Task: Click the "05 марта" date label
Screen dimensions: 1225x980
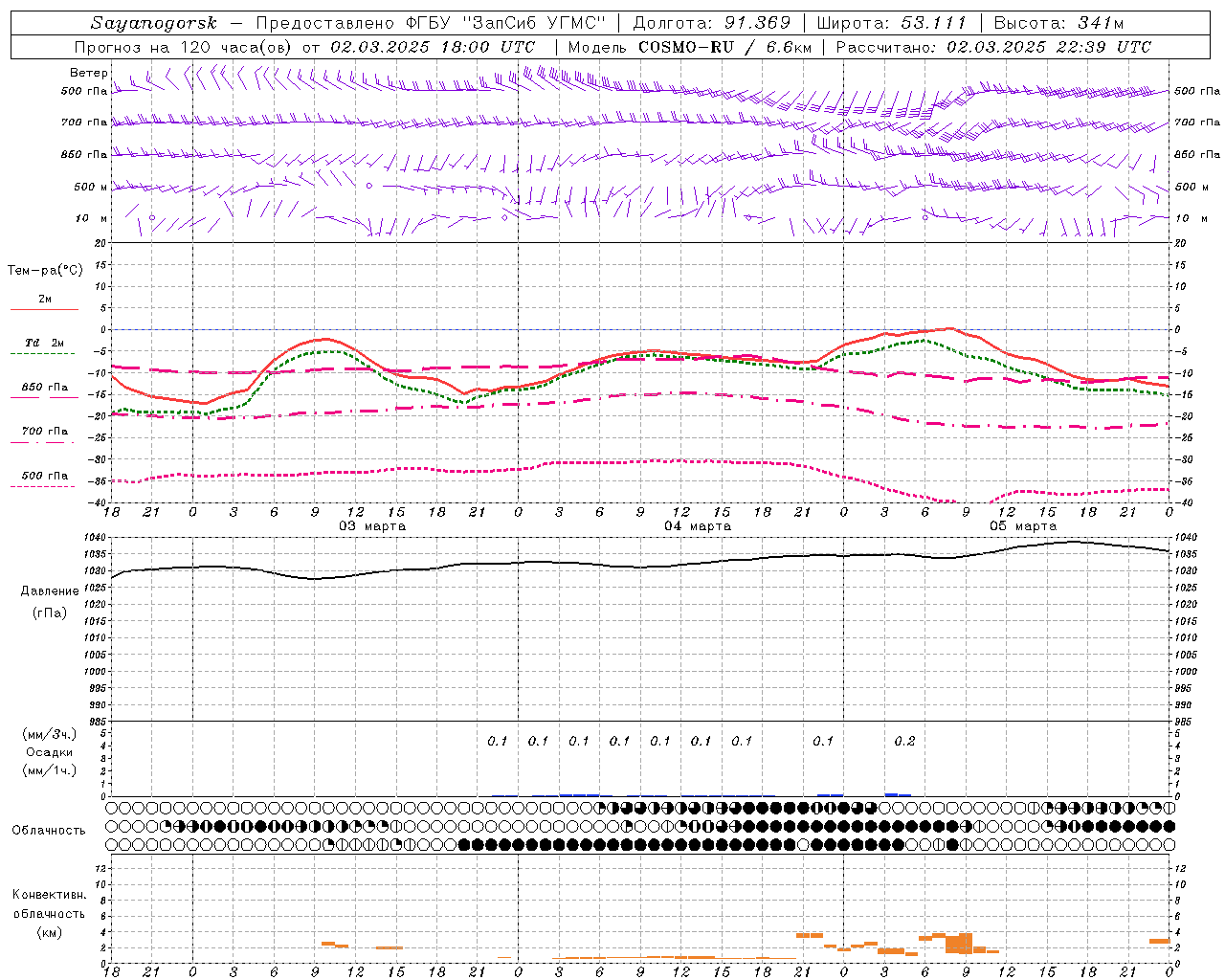Action: (1023, 526)
